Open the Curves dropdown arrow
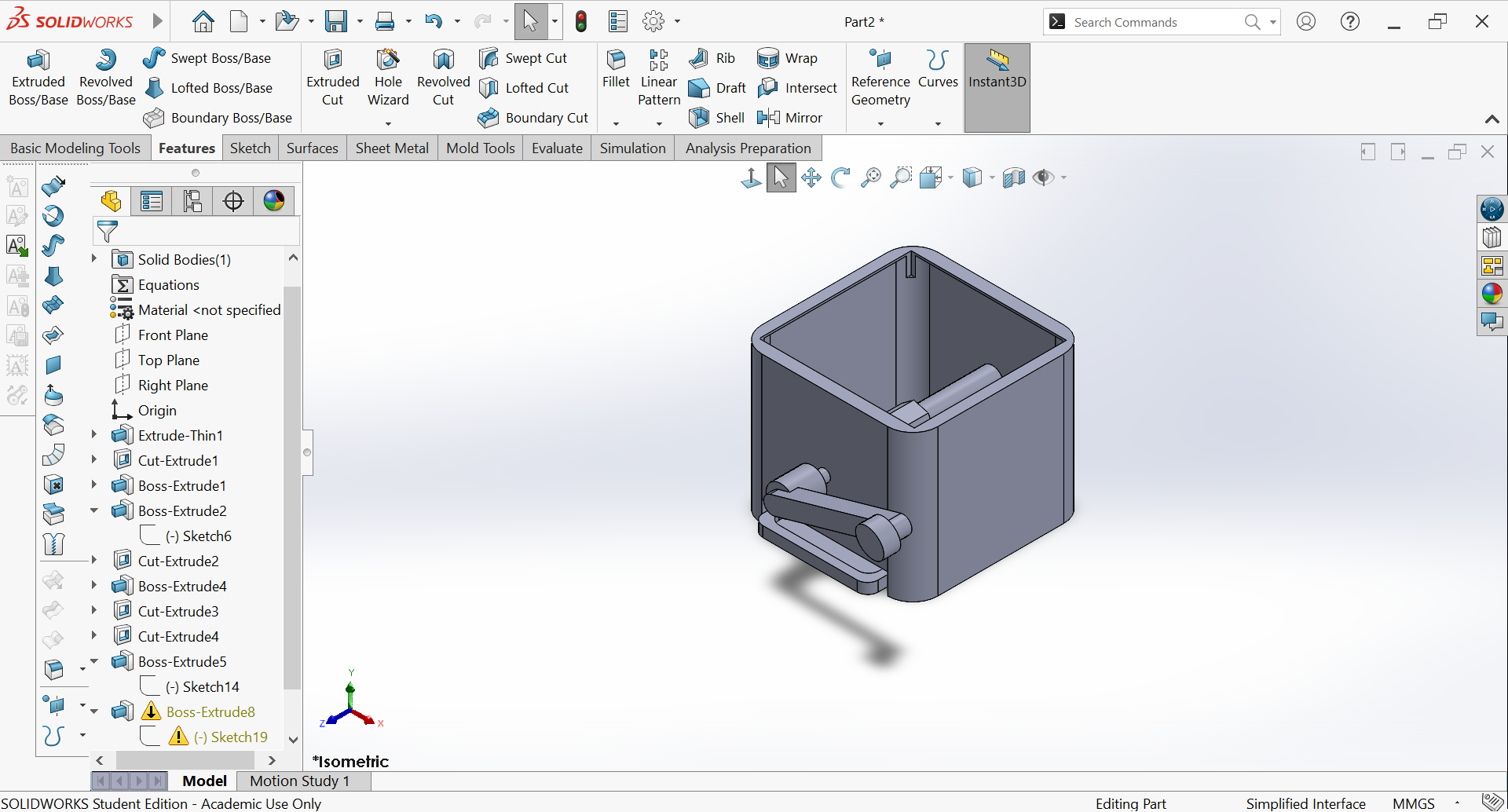 pyautogui.click(x=938, y=123)
